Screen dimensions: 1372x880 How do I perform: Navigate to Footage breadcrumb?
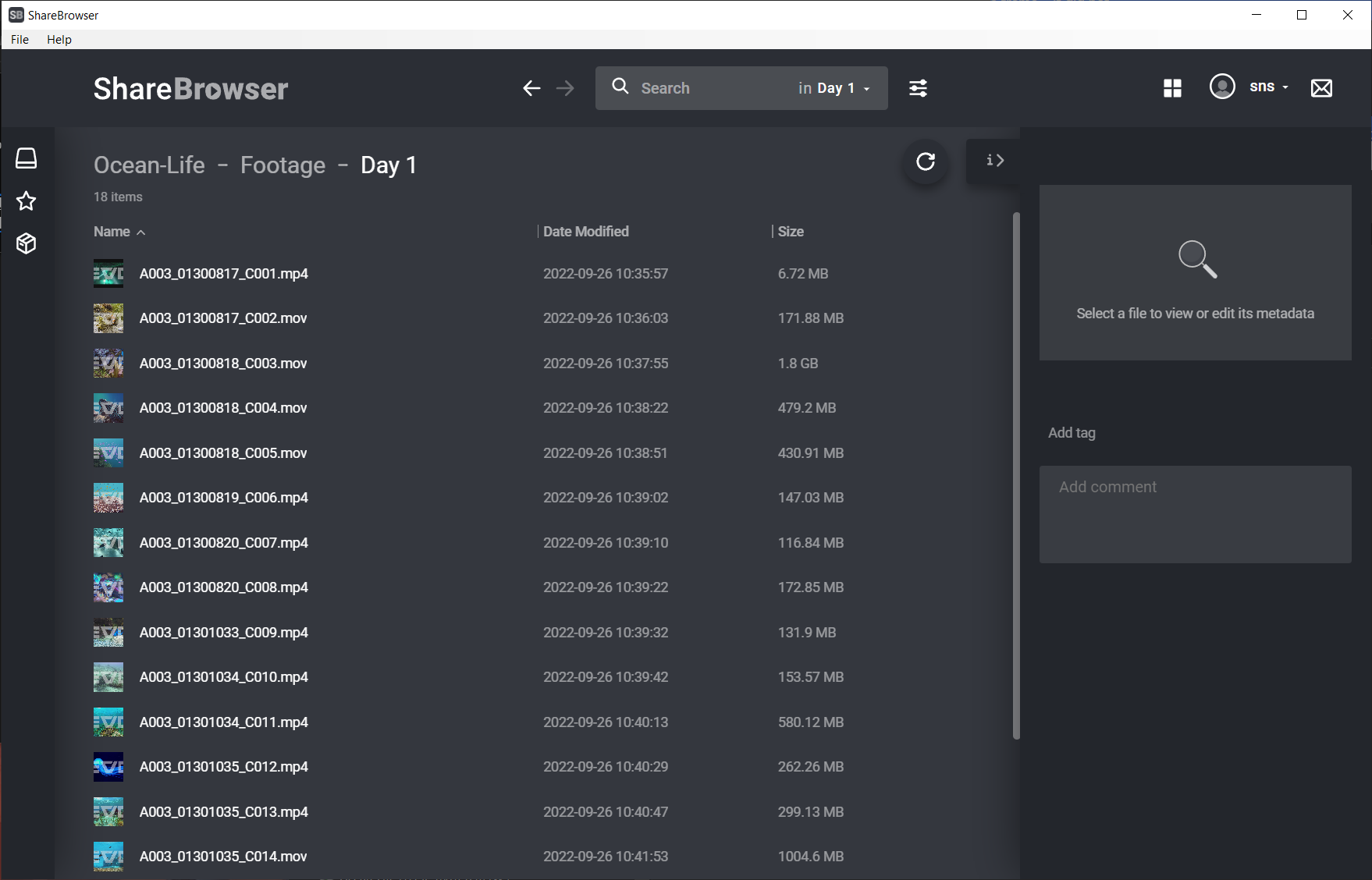pos(283,165)
